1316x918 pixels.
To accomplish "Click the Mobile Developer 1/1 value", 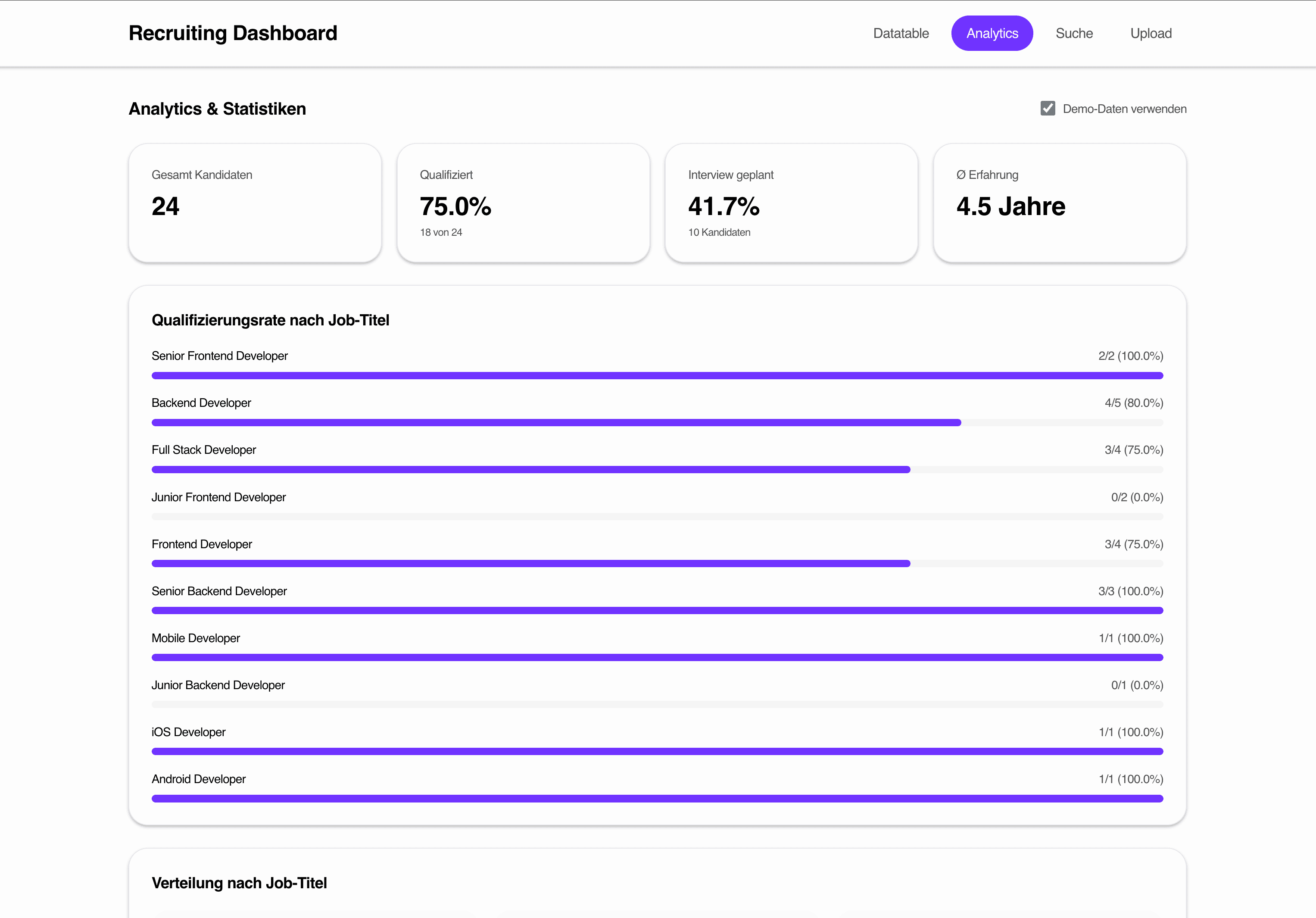I will coord(1130,637).
